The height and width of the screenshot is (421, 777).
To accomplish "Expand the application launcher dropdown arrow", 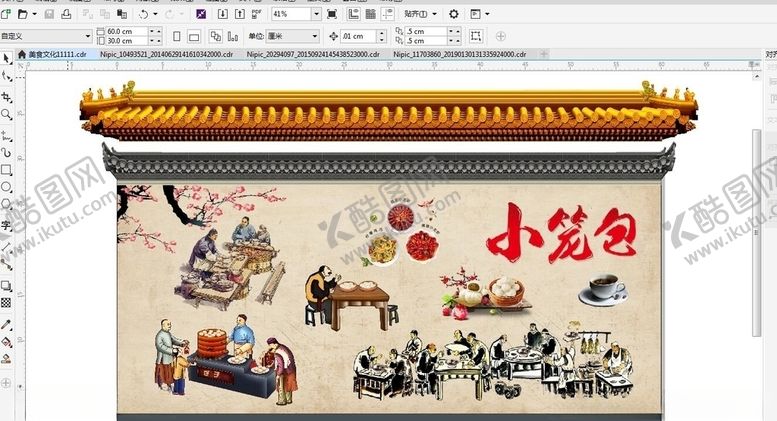I will coord(487,14).
